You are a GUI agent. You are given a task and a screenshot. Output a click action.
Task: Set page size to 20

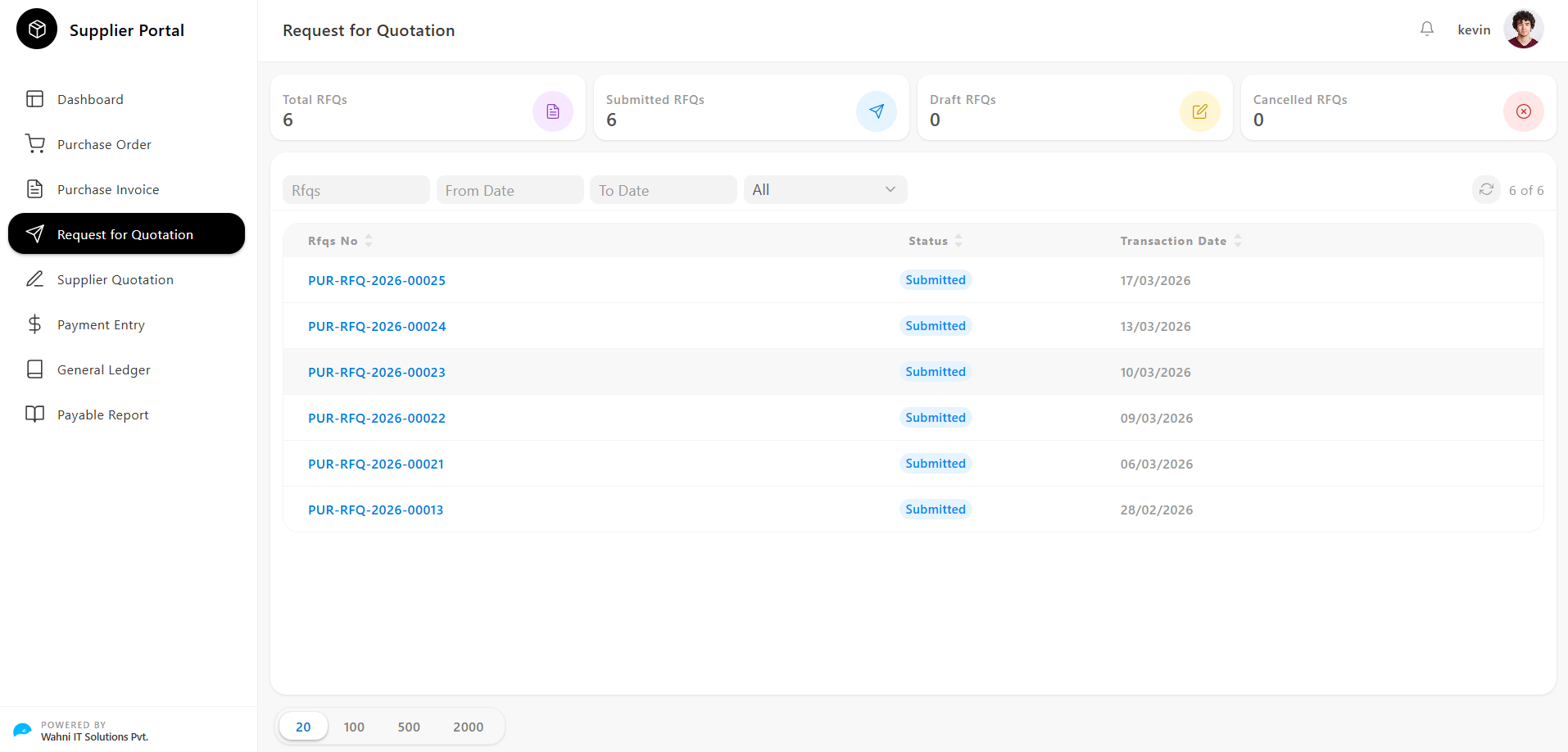[303, 727]
